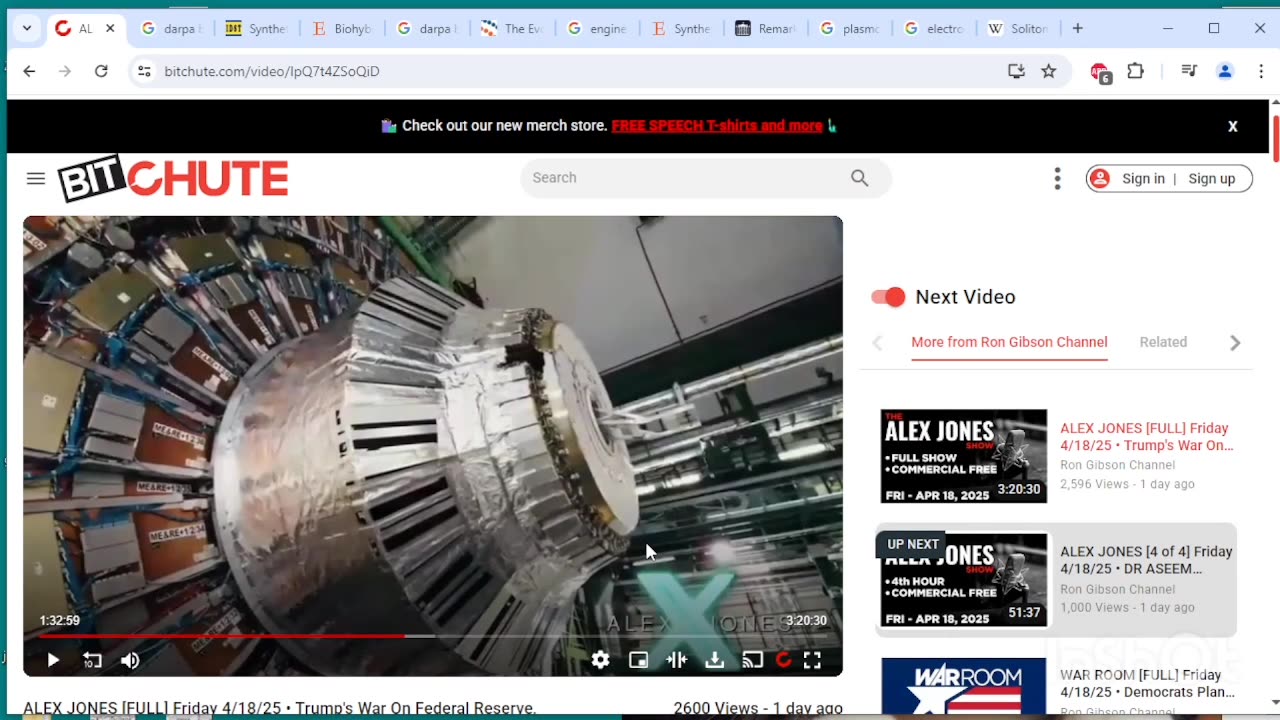Close the merch store banner
The width and height of the screenshot is (1280, 720).
tap(1233, 126)
